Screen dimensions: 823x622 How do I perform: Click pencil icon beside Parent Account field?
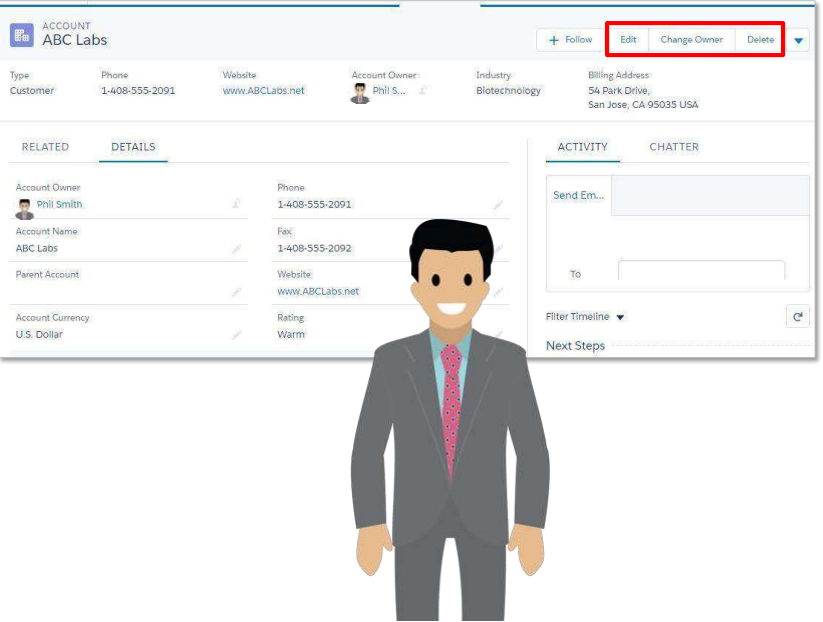[237, 292]
